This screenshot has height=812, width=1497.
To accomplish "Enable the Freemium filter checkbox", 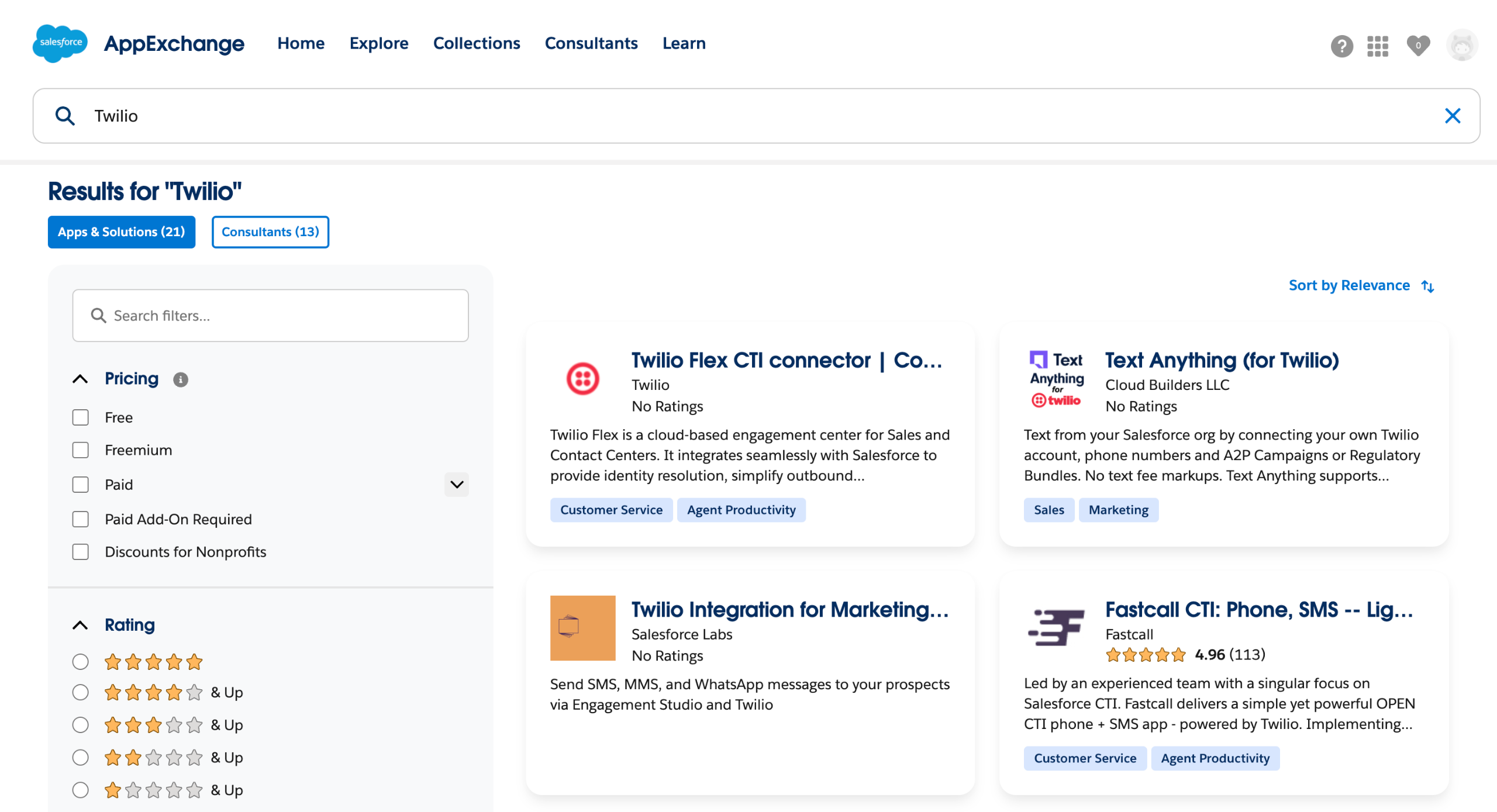I will (x=81, y=450).
